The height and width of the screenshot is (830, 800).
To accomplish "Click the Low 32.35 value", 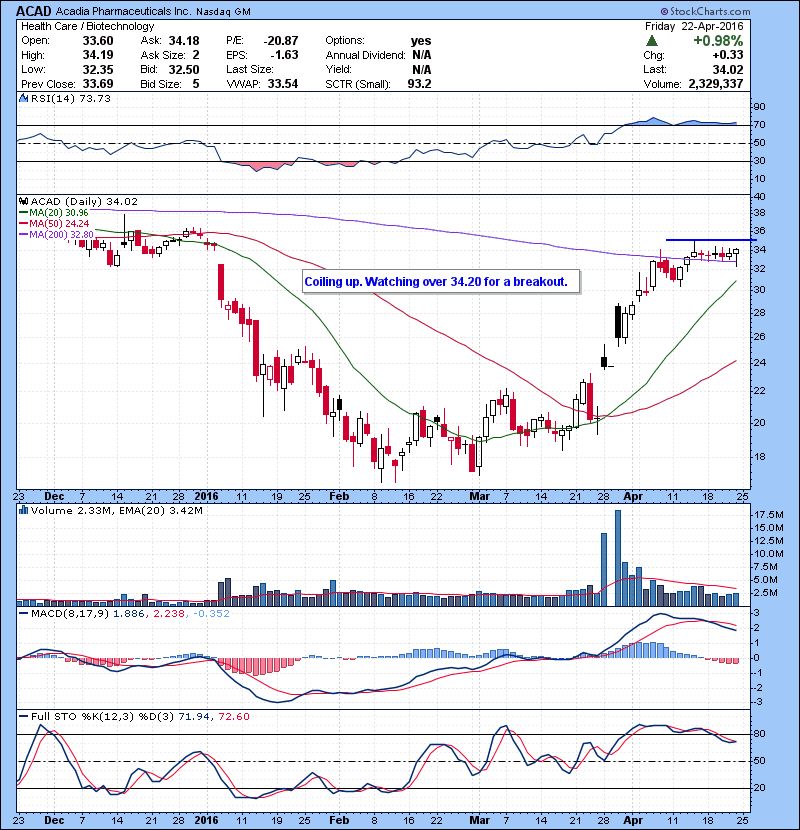I will pos(98,69).
